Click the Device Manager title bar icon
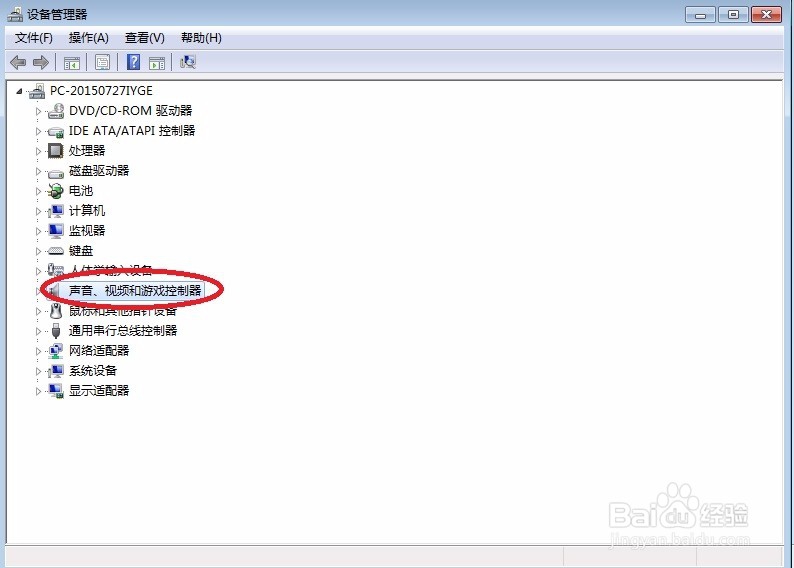 [x=15, y=14]
